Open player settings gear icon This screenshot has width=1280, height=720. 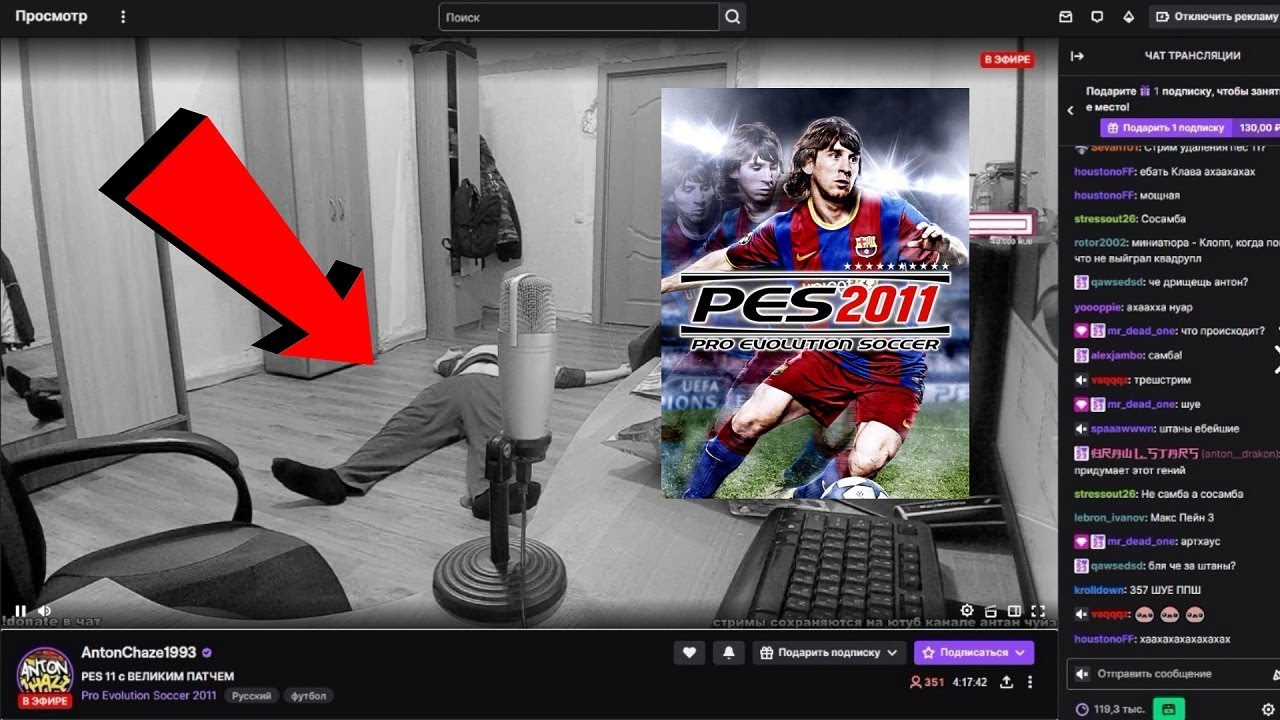(x=967, y=610)
